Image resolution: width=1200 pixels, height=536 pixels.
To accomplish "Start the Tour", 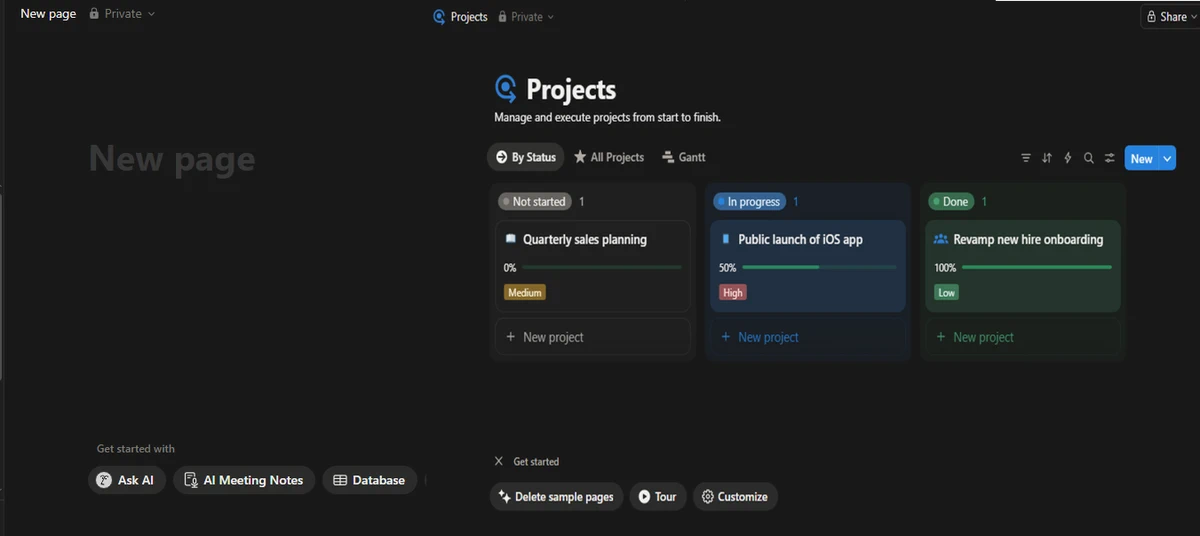I will [657, 496].
